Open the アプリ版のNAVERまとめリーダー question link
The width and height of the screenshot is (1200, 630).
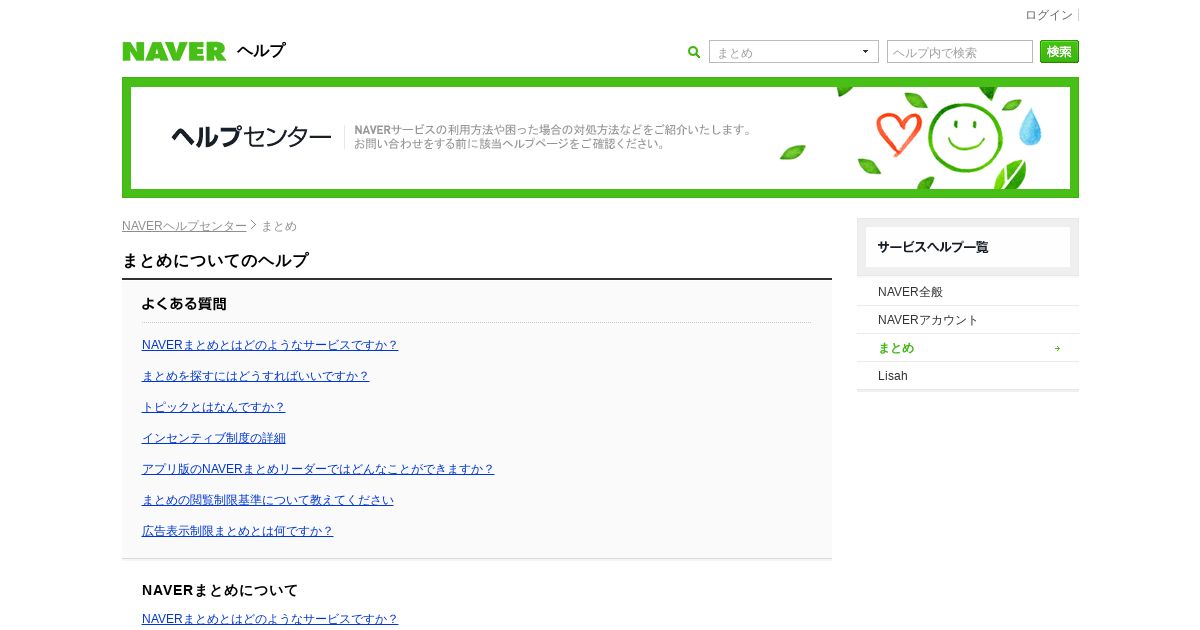pyautogui.click(x=318, y=469)
